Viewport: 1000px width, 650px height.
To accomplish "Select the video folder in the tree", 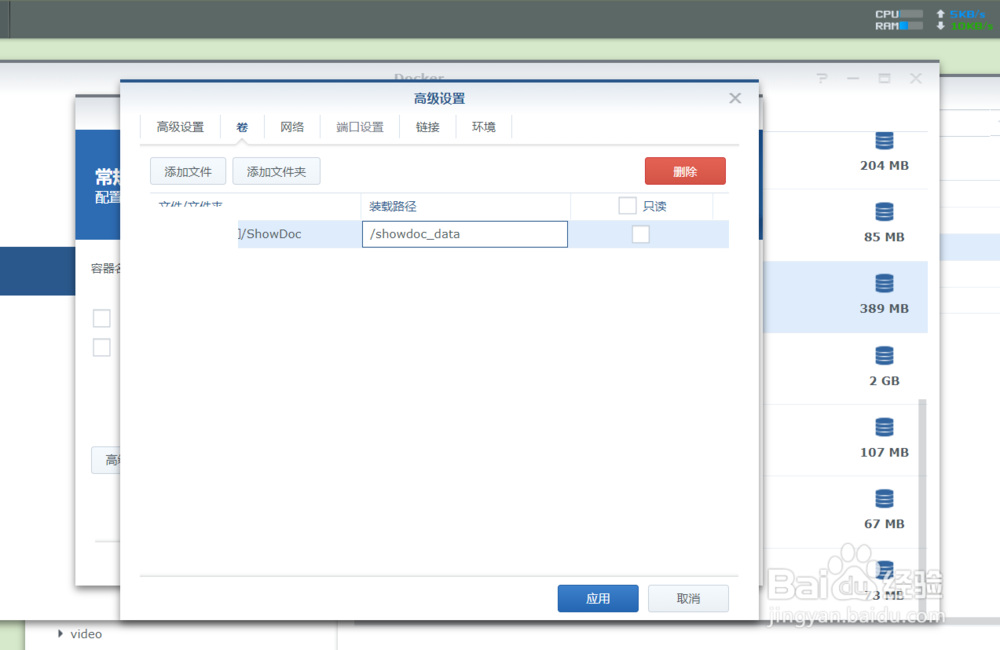I will pyautogui.click(x=86, y=633).
